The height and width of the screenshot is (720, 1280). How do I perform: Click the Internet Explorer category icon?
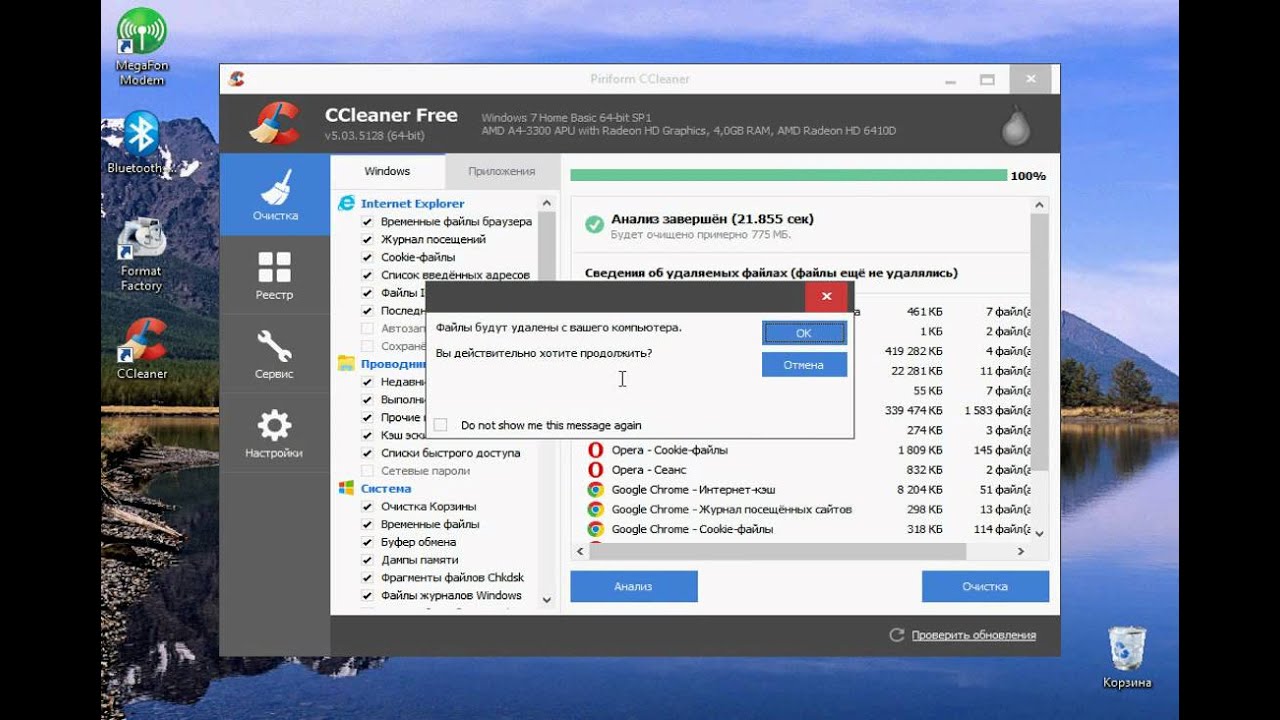(x=346, y=203)
